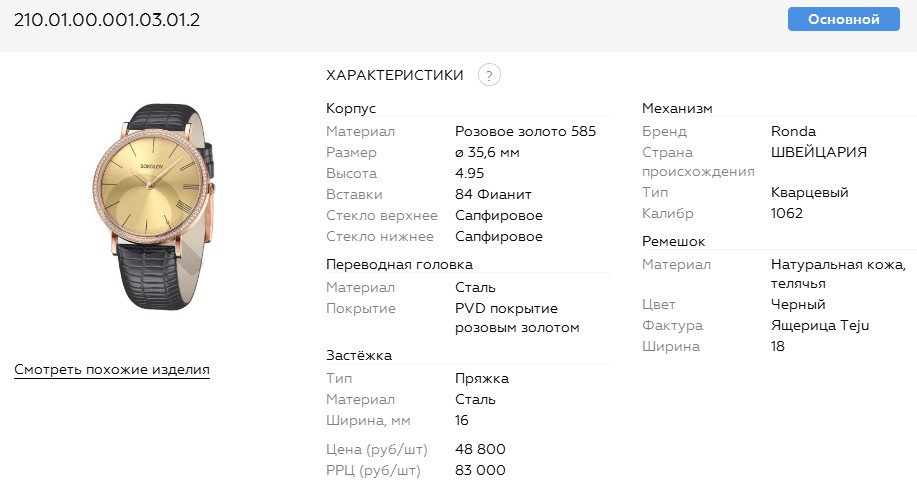Click the Характеристики heading
Image resolution: width=917 pixels, height=489 pixels.
395,75
